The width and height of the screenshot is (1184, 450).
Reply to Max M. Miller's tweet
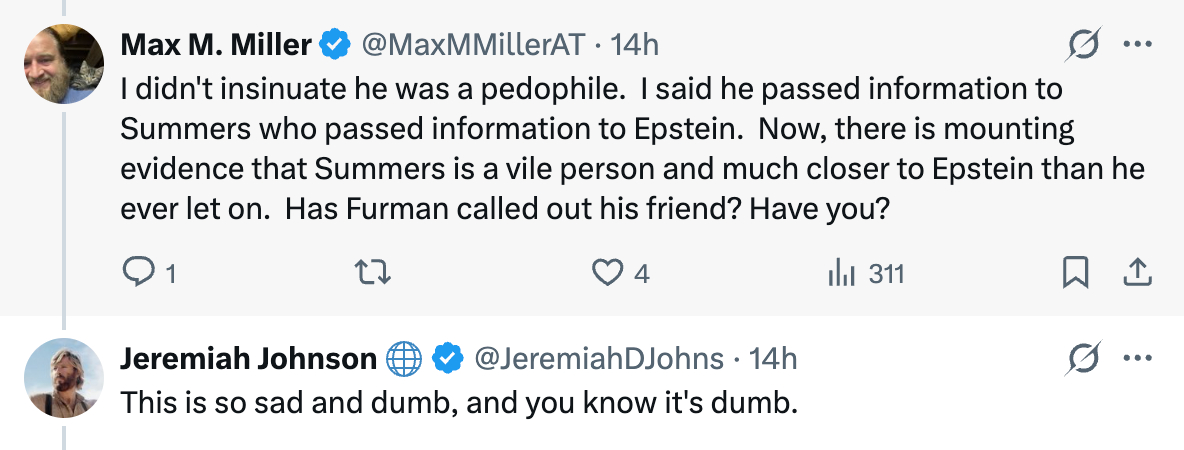134,272
